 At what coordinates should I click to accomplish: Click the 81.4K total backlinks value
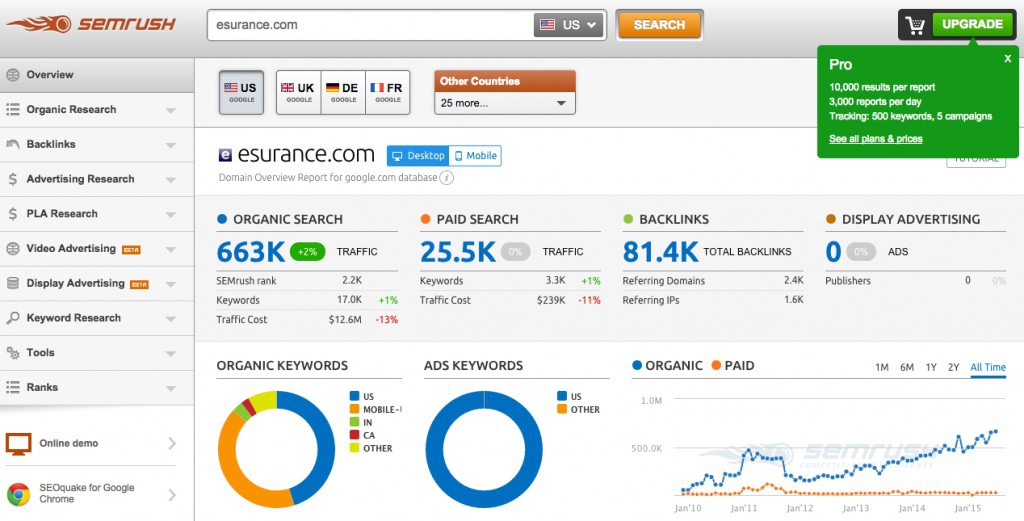(660, 252)
